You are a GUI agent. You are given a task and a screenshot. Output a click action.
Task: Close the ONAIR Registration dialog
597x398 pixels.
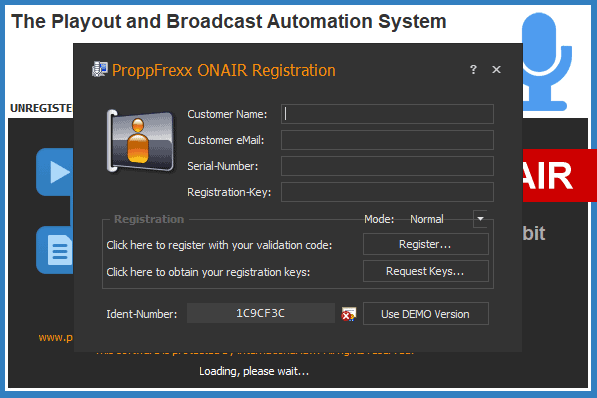[x=496, y=70]
